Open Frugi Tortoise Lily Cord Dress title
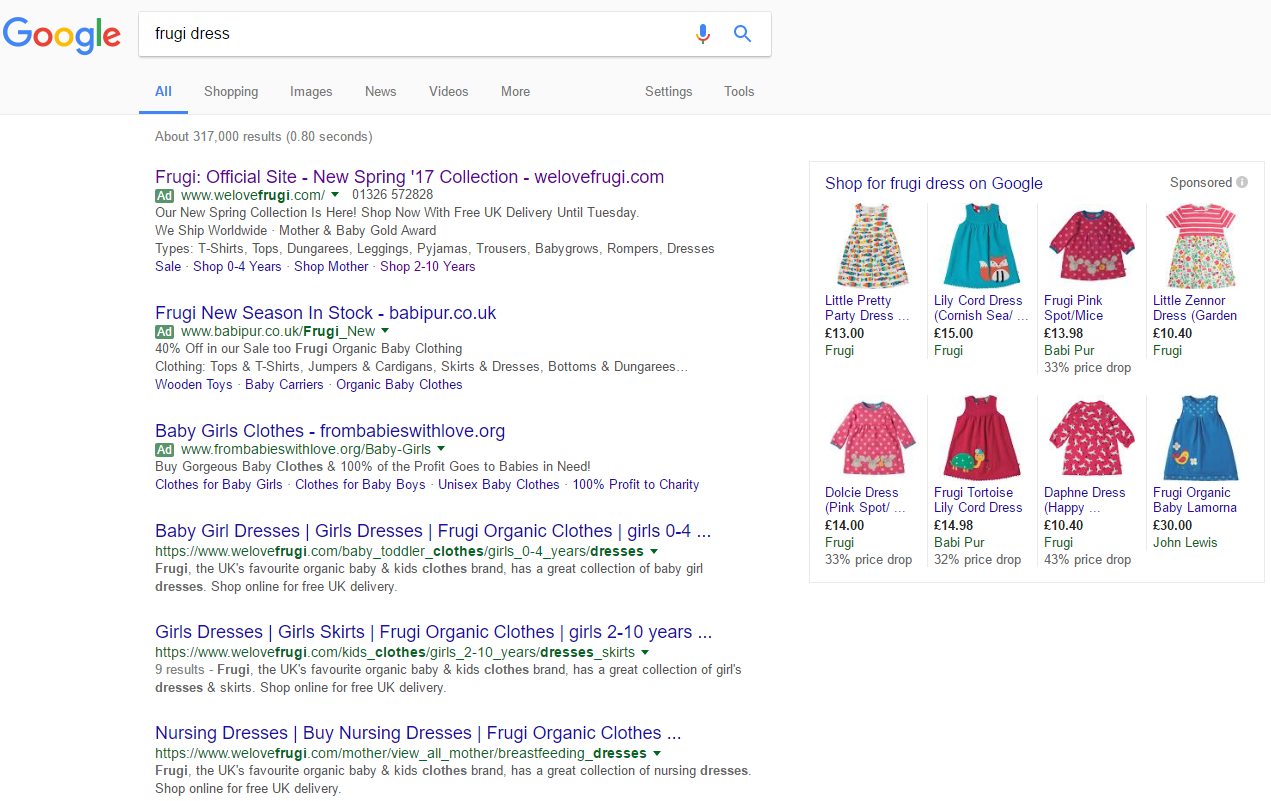 tap(978, 500)
